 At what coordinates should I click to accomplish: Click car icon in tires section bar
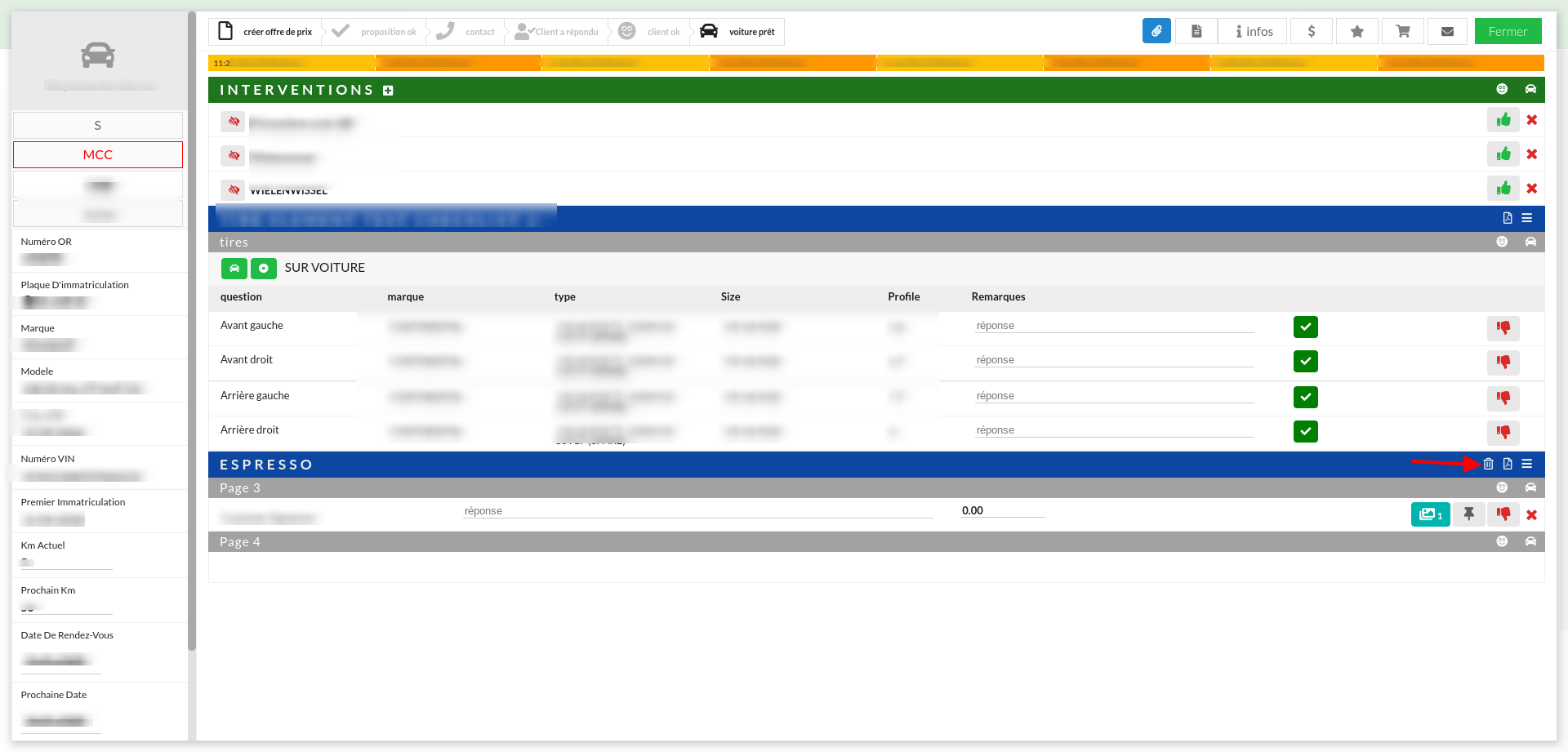1531,242
